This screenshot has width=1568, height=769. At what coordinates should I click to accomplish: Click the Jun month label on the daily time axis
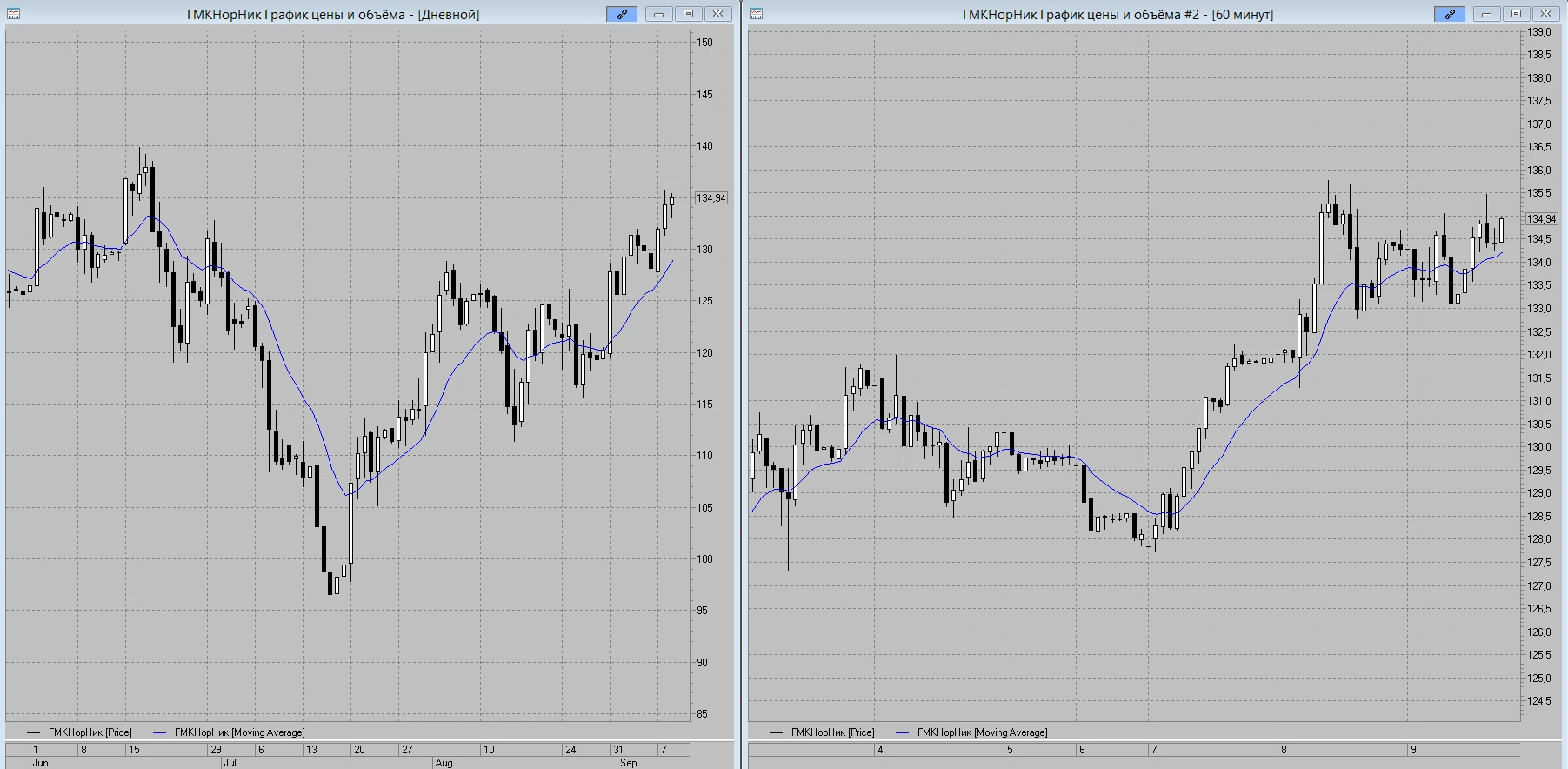(x=40, y=763)
